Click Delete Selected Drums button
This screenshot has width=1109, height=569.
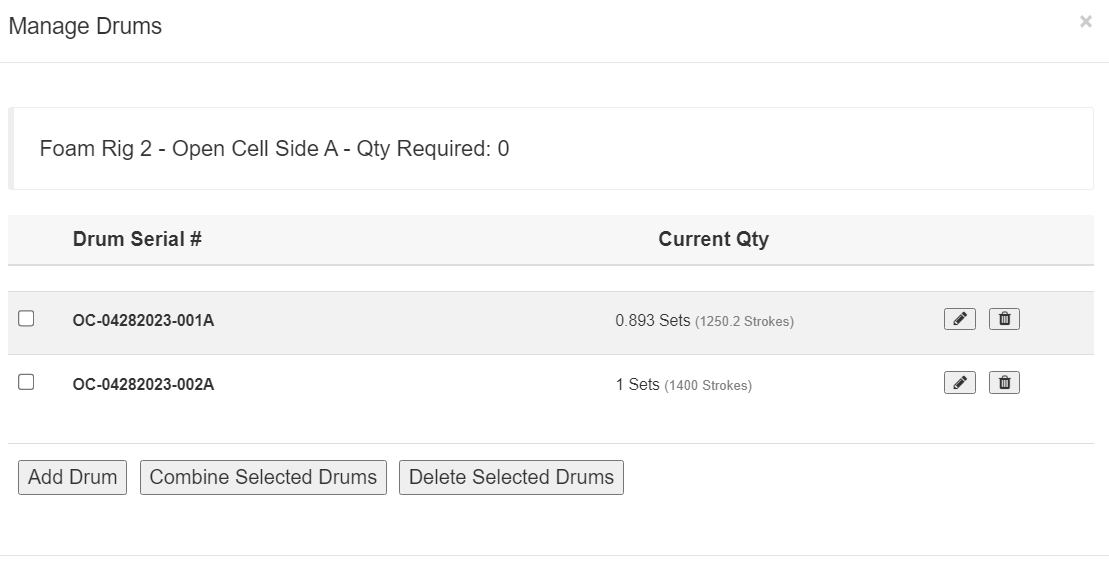(x=511, y=477)
